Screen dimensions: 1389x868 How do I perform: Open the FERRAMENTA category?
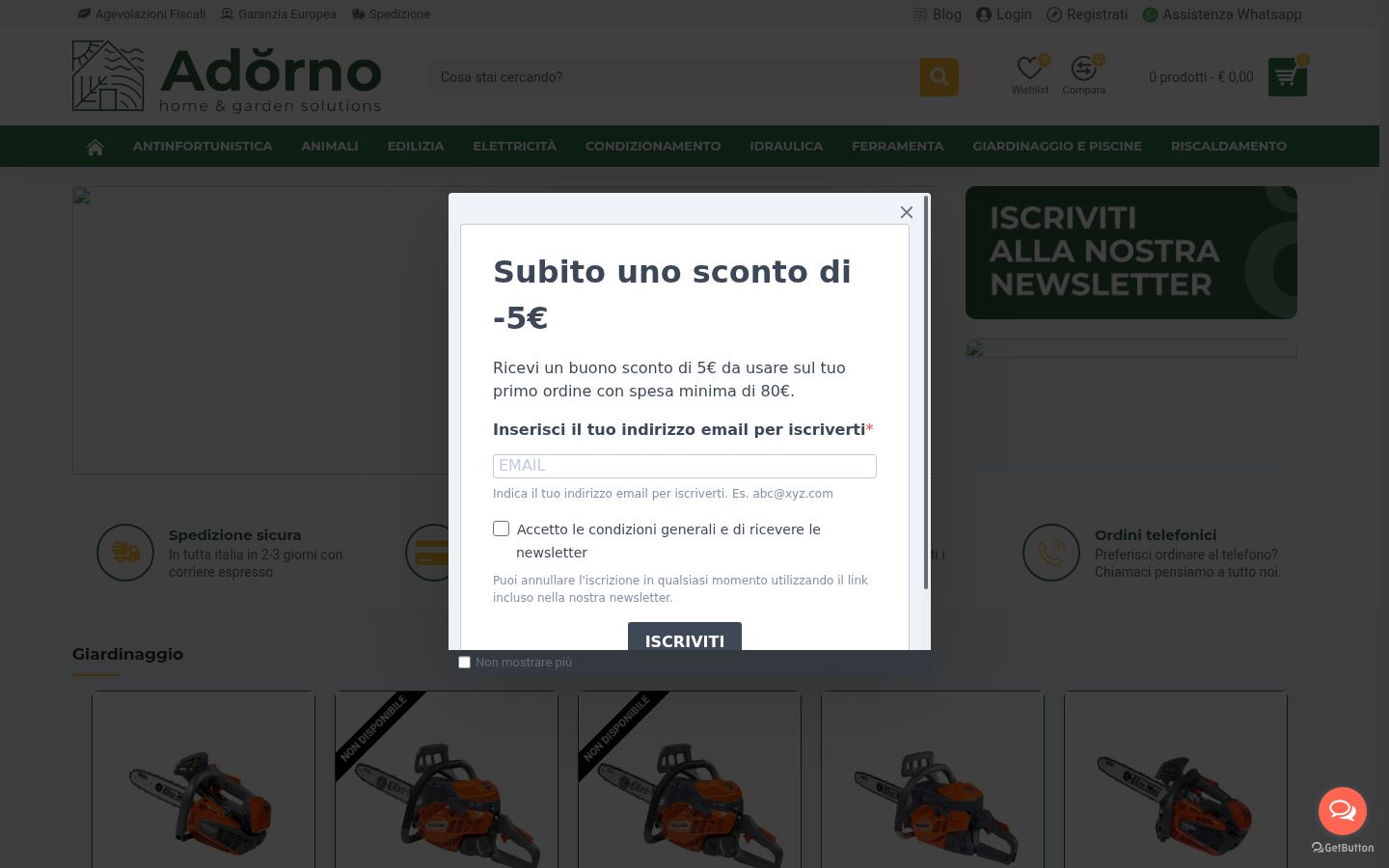click(897, 147)
